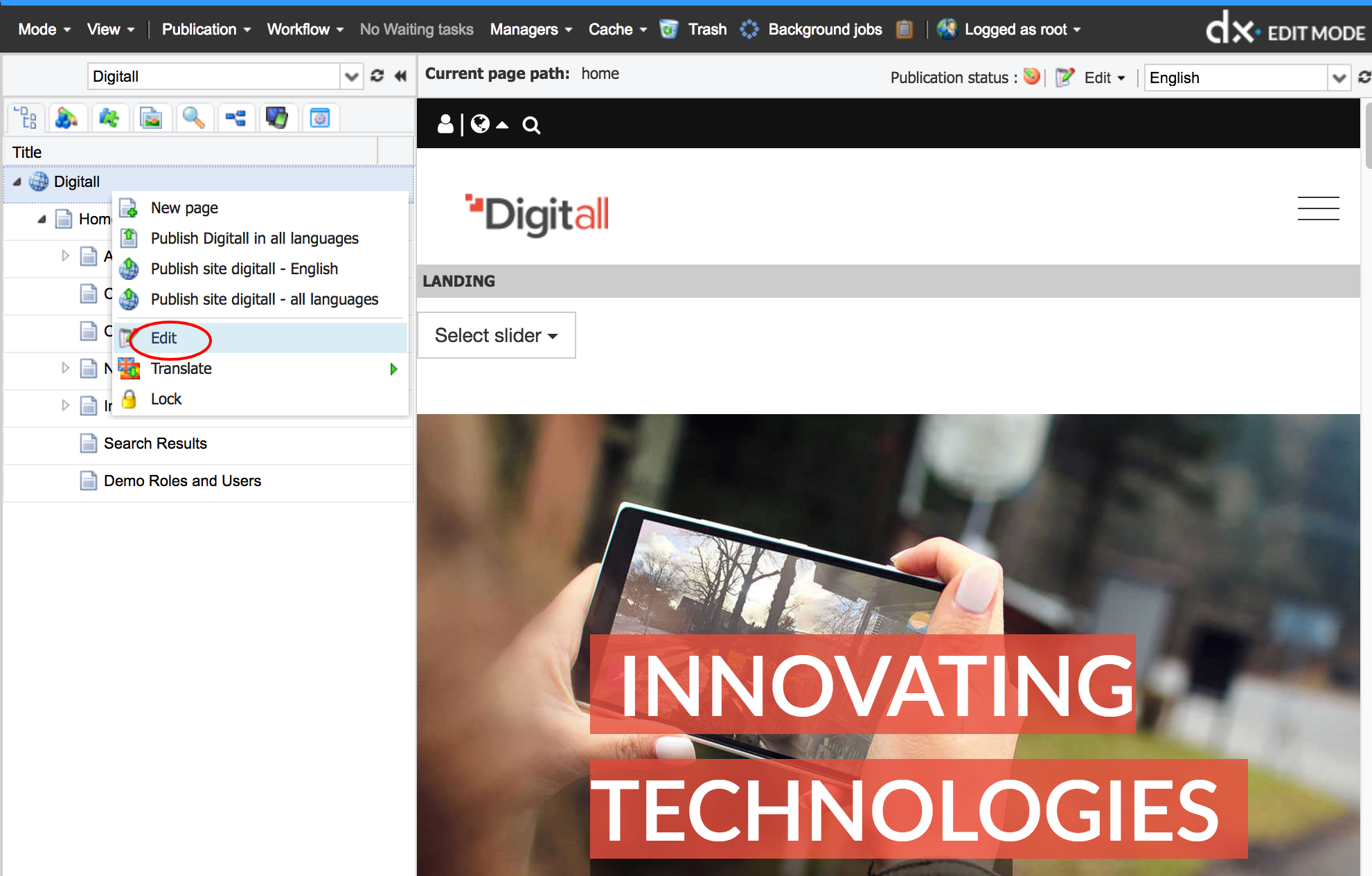Click the INNOVATING TECHNOLOGIES banner image
This screenshot has width=1372, height=876.
(x=889, y=645)
